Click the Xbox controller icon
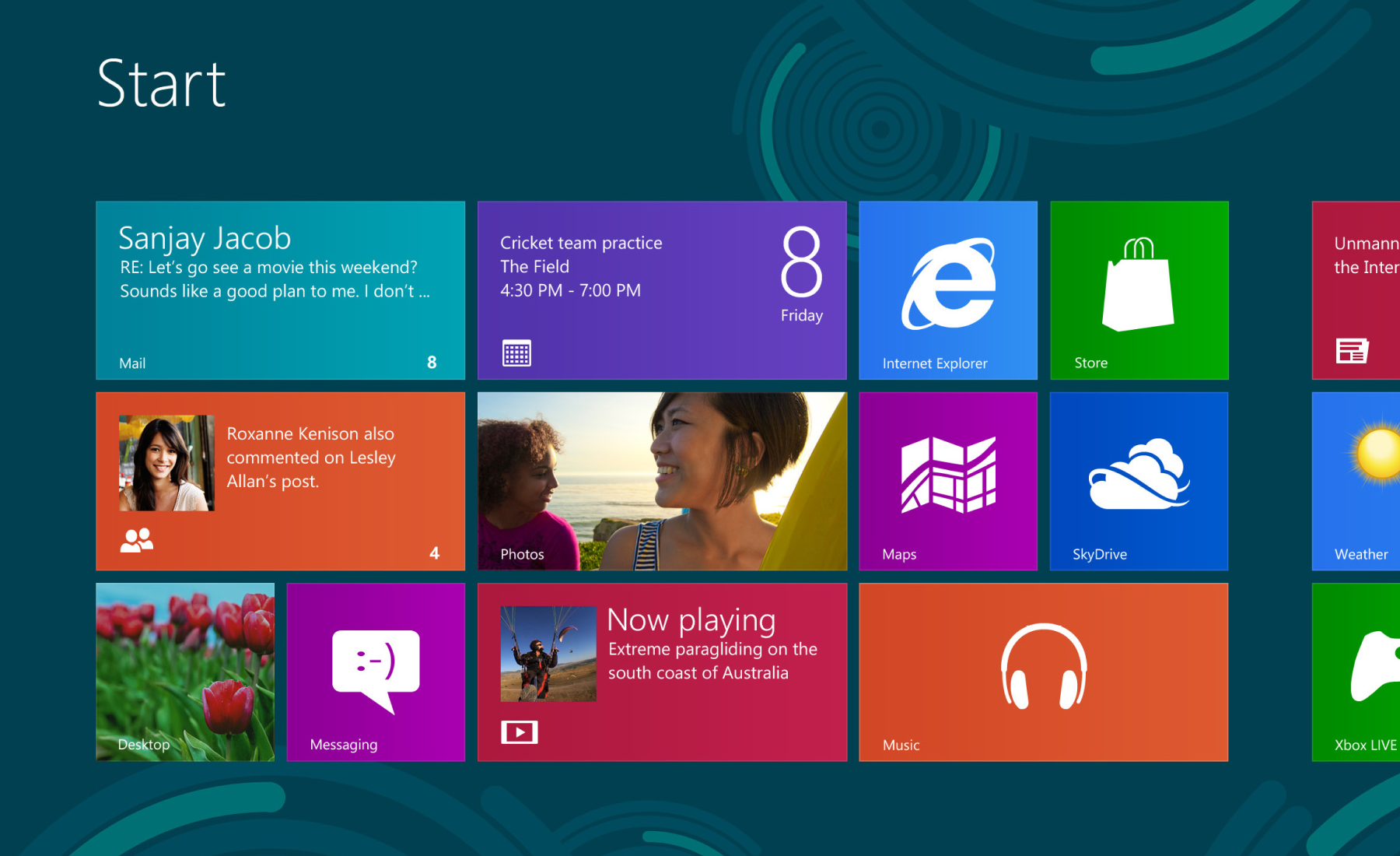Image resolution: width=1400 pixels, height=856 pixels. (1375, 666)
